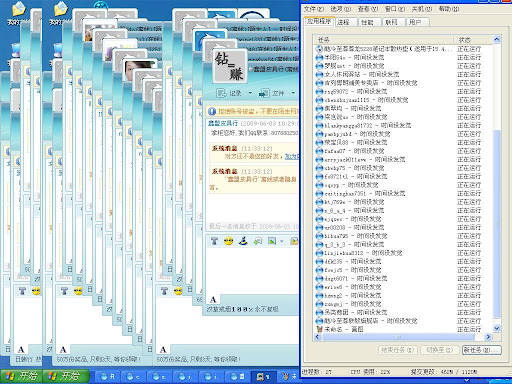
Task: Expand the dropdown arrow beside 文件
Action: [293, 93]
